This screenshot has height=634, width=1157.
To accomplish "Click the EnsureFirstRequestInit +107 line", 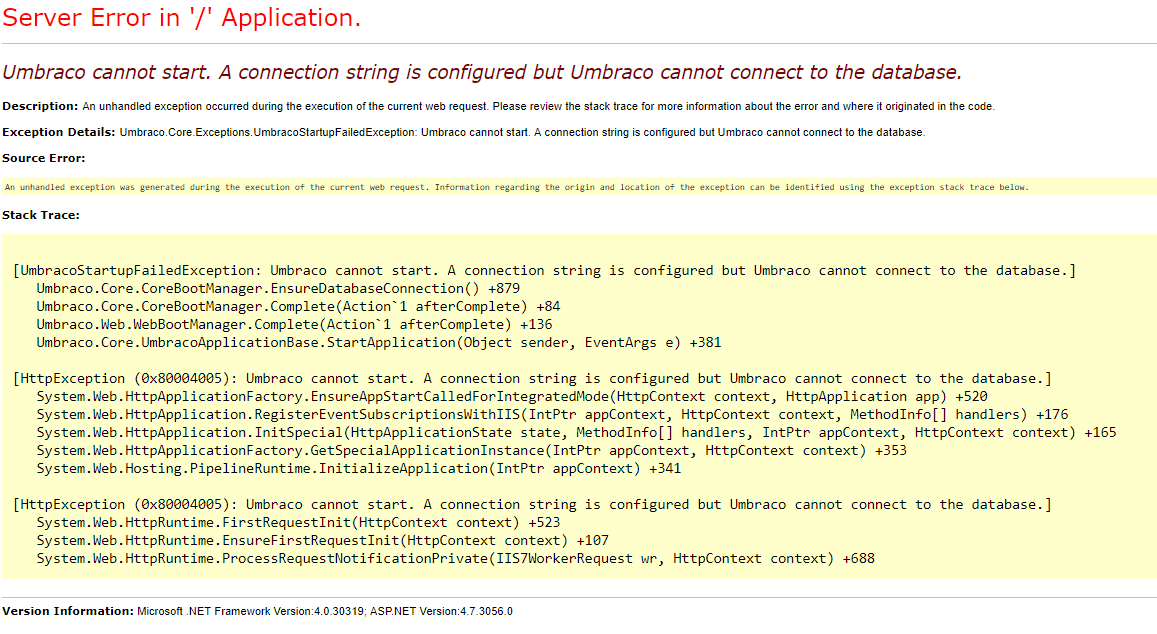I will tap(322, 541).
